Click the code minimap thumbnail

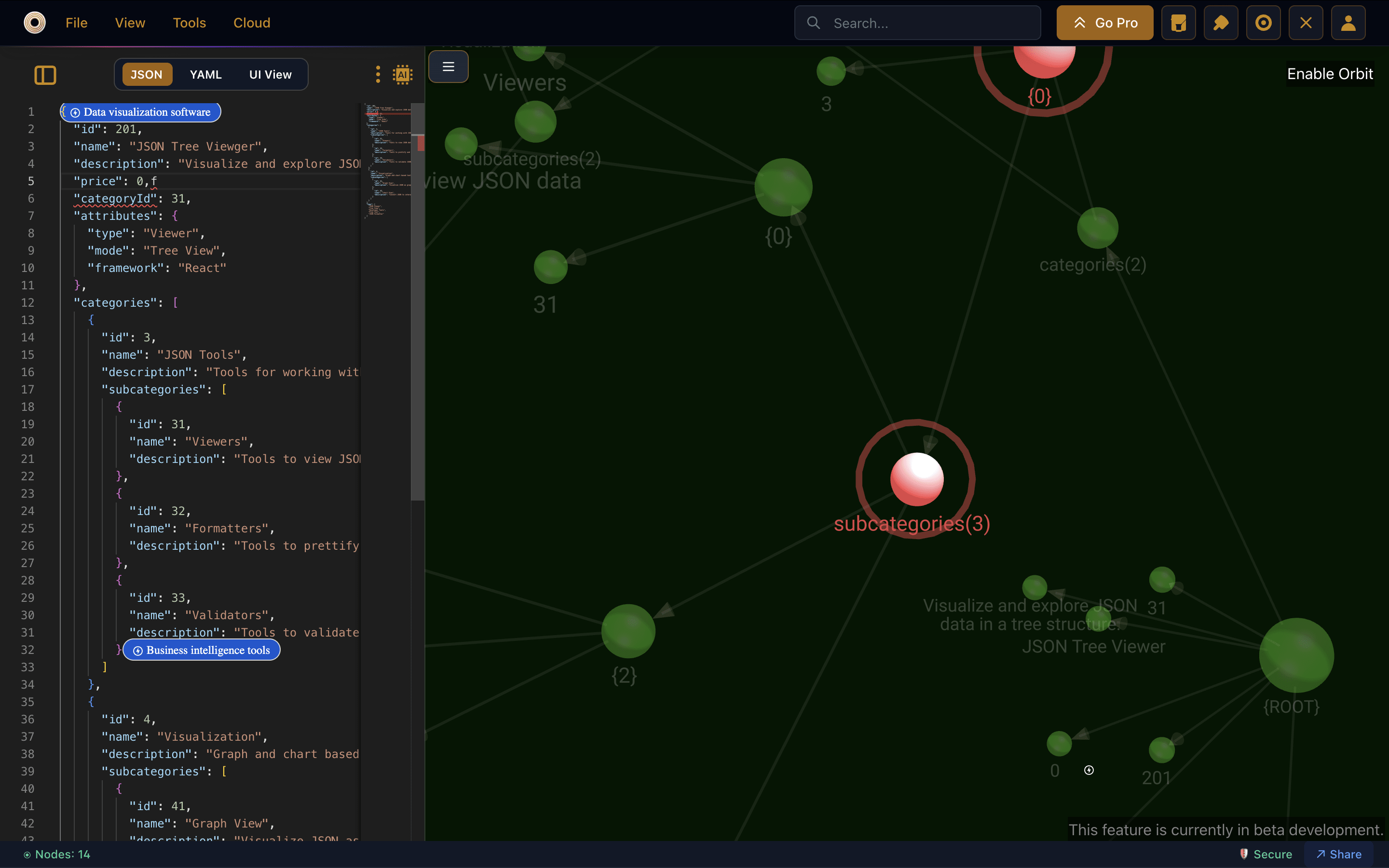pyautogui.click(x=387, y=161)
